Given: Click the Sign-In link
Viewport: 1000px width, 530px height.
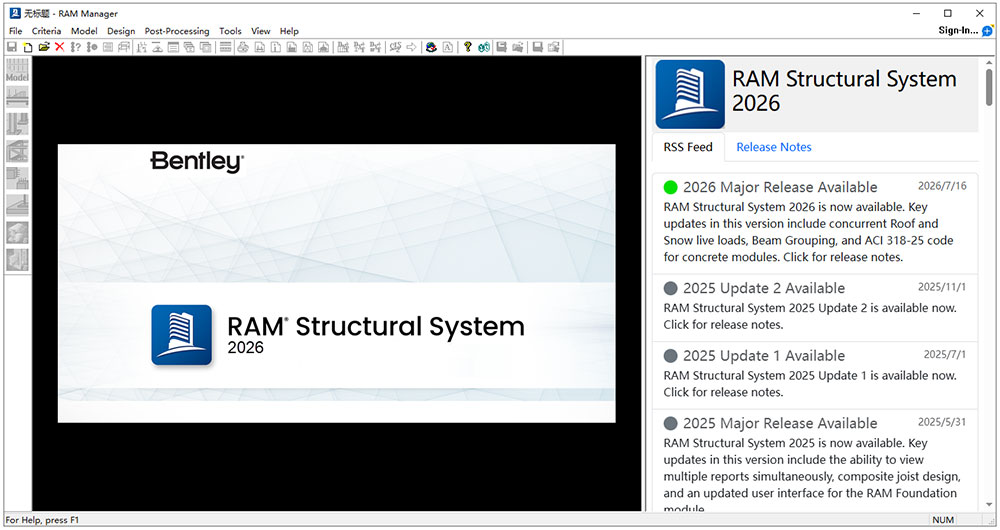Looking at the screenshot, I should tap(958, 30).
